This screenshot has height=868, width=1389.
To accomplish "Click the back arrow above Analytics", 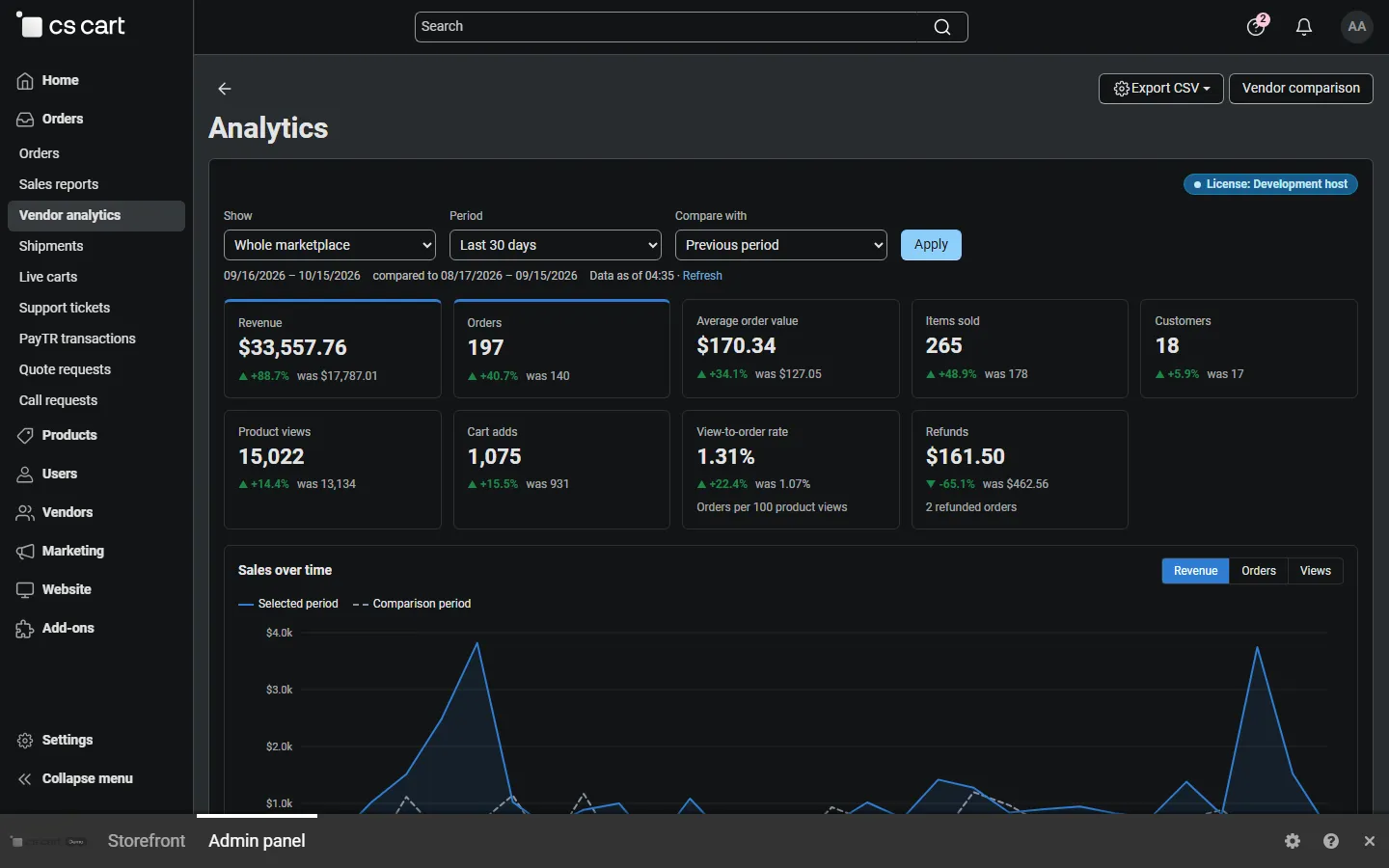I will pyautogui.click(x=225, y=89).
